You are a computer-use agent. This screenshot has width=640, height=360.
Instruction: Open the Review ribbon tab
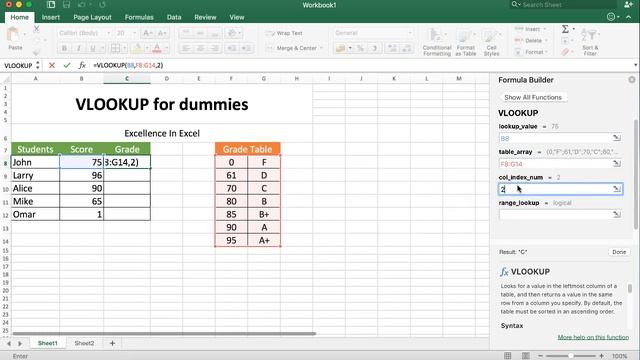[x=205, y=17]
